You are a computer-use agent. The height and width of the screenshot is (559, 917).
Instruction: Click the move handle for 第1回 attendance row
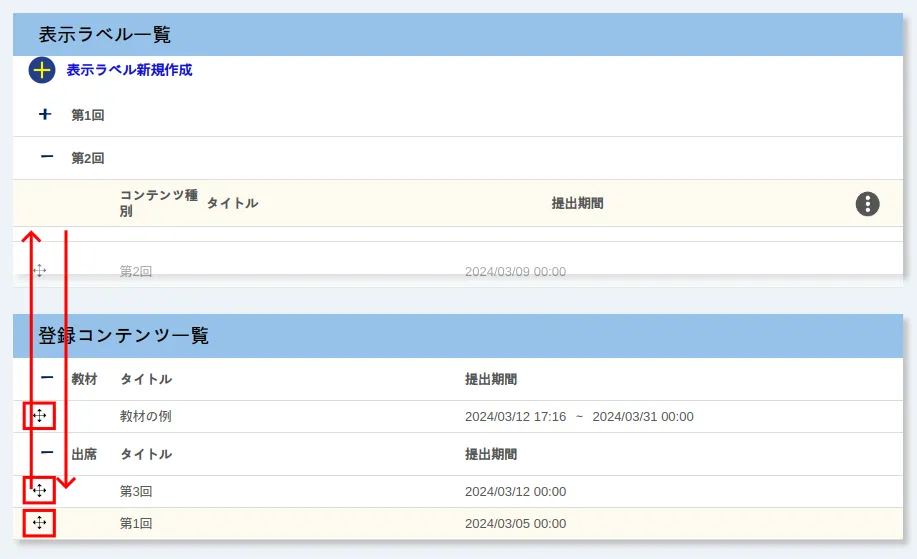(x=39, y=523)
